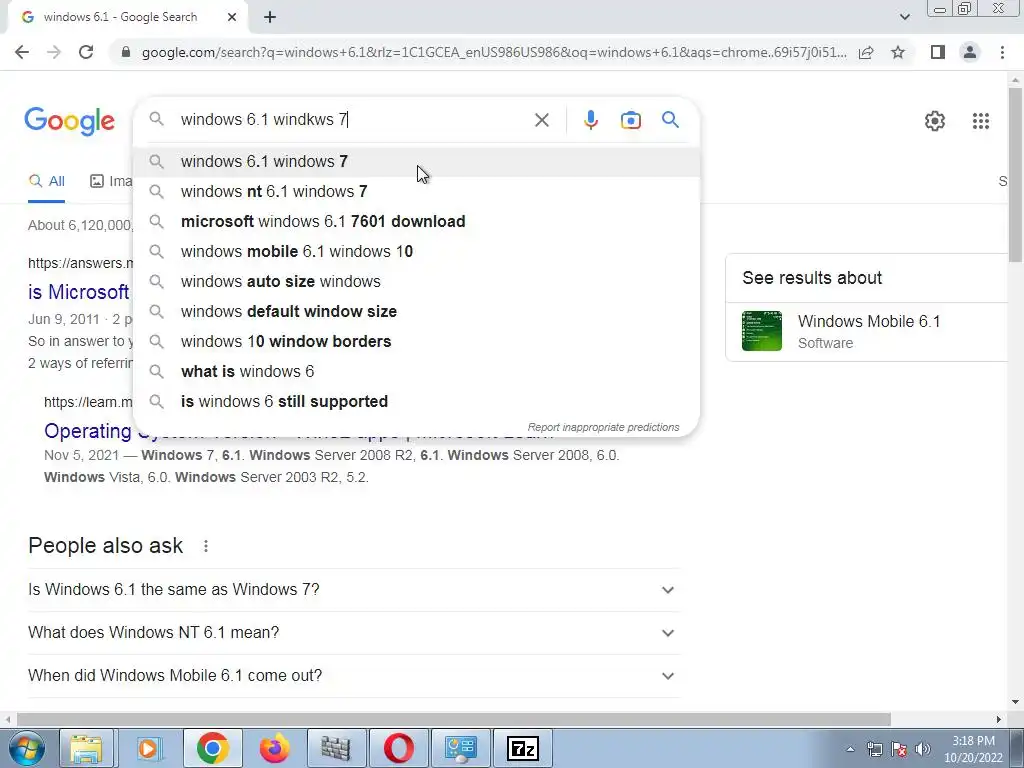The height and width of the screenshot is (768, 1024).
Task: Share this page from address bar
Action: 866,52
